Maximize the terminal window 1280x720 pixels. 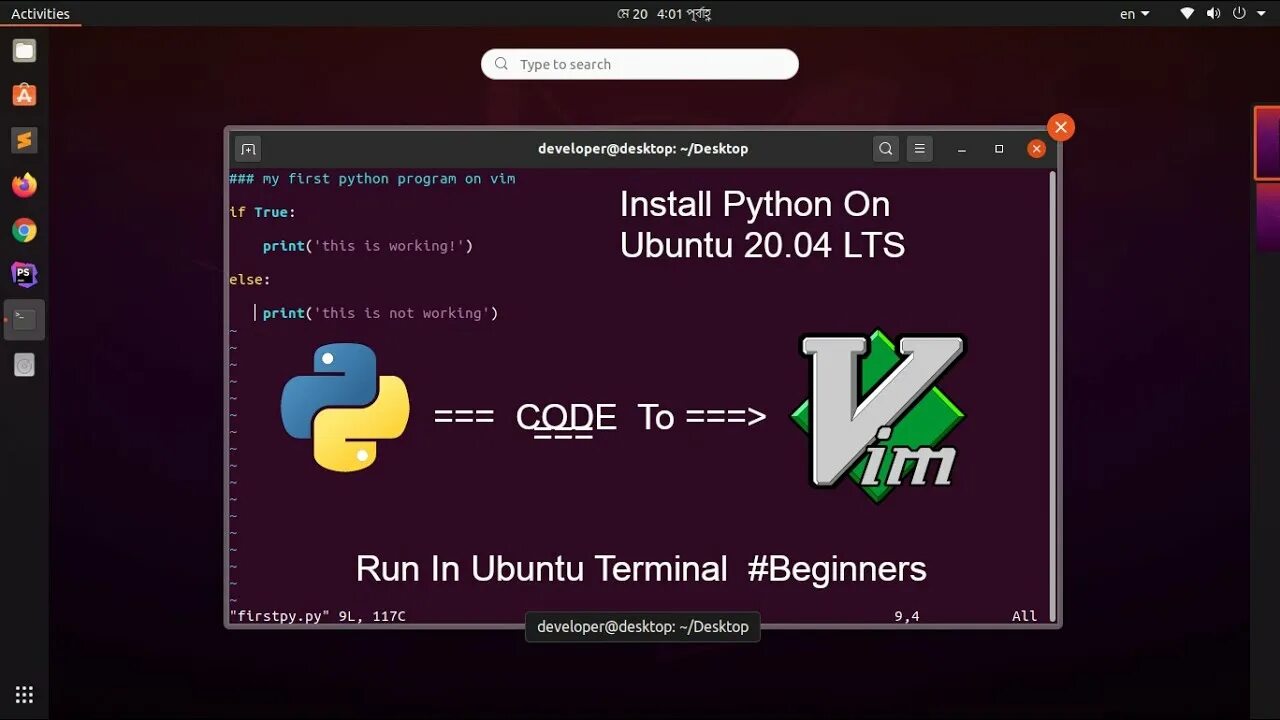[x=999, y=149]
